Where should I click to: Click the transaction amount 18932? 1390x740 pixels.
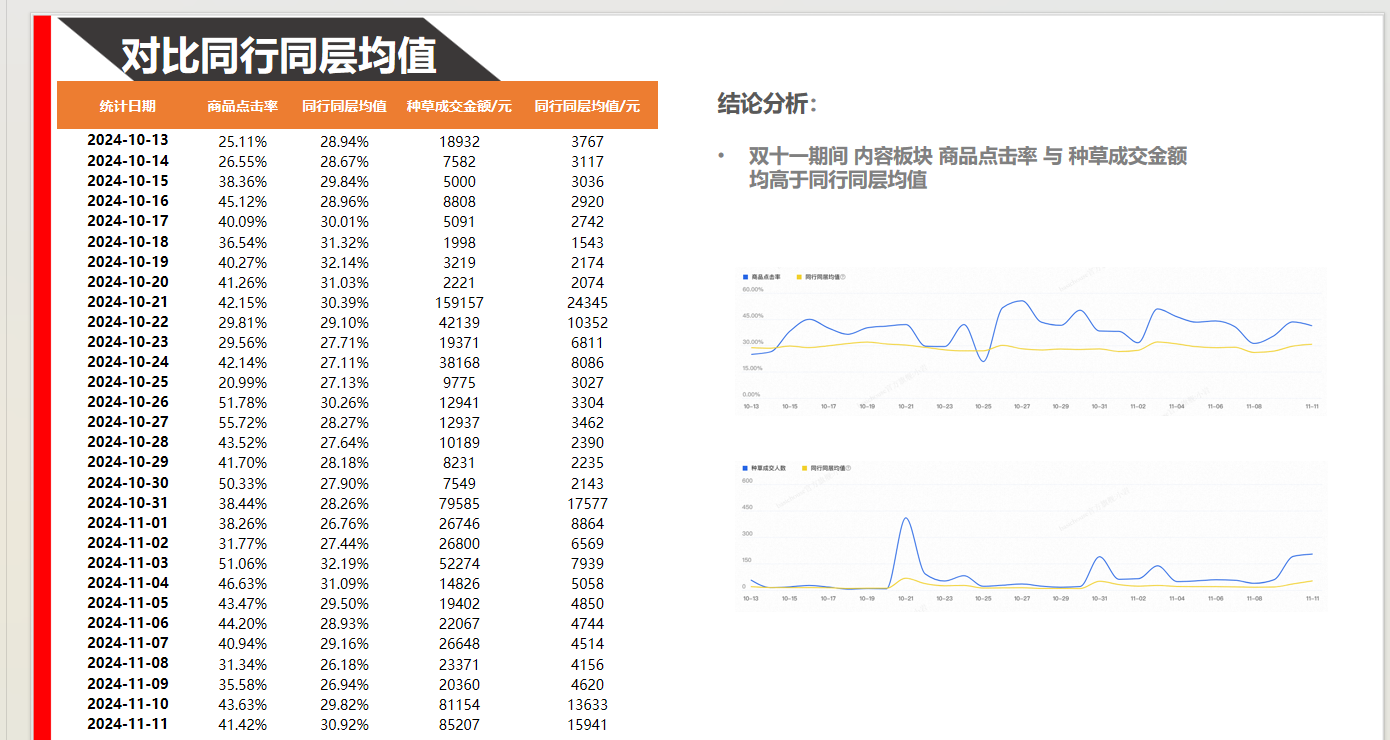(459, 142)
